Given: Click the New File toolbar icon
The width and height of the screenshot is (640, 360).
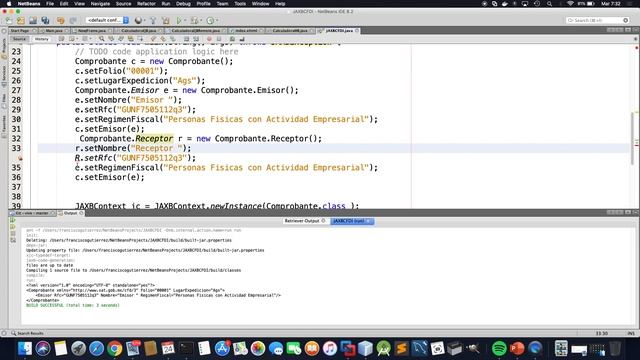Looking at the screenshot, I should (9, 20).
